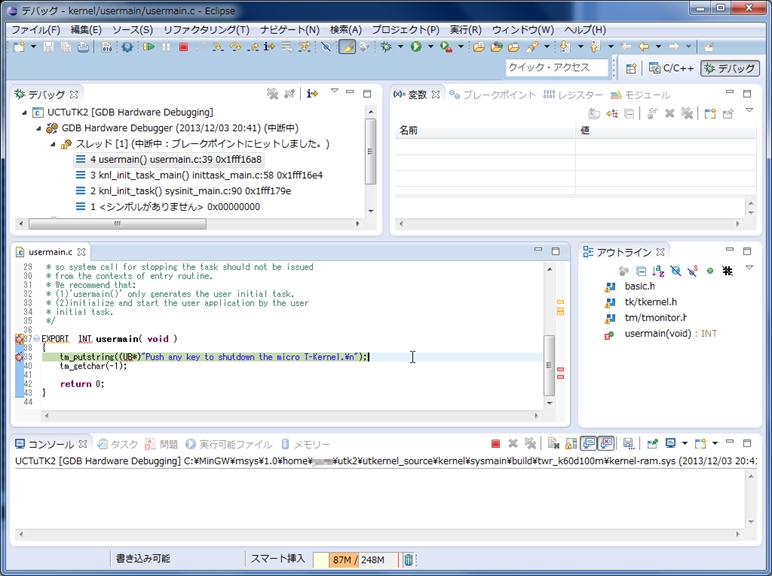Click the breakpoint marker at line 39
This screenshot has width=772, height=576.
coord(19,357)
